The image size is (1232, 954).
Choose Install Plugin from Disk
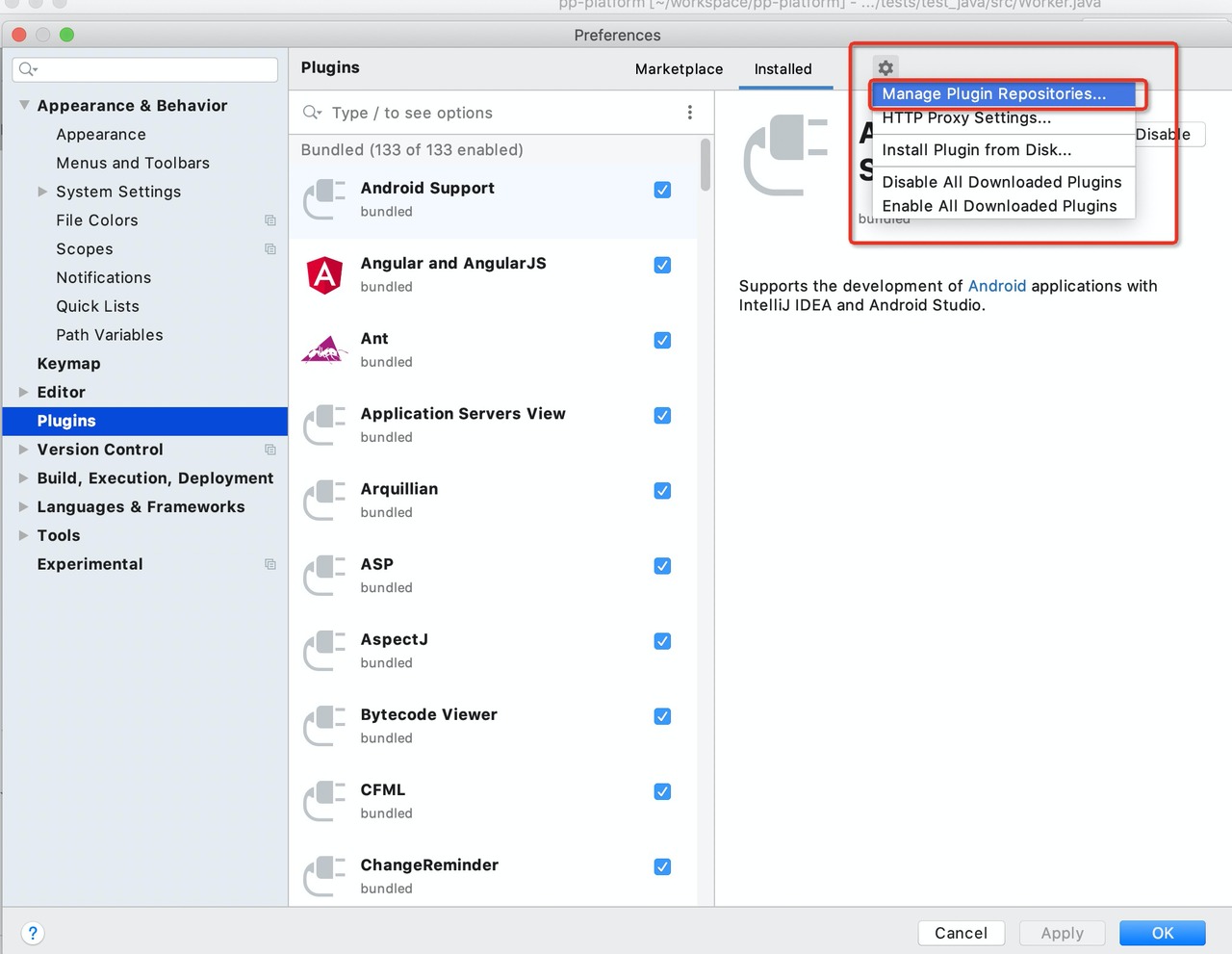(x=1004, y=150)
